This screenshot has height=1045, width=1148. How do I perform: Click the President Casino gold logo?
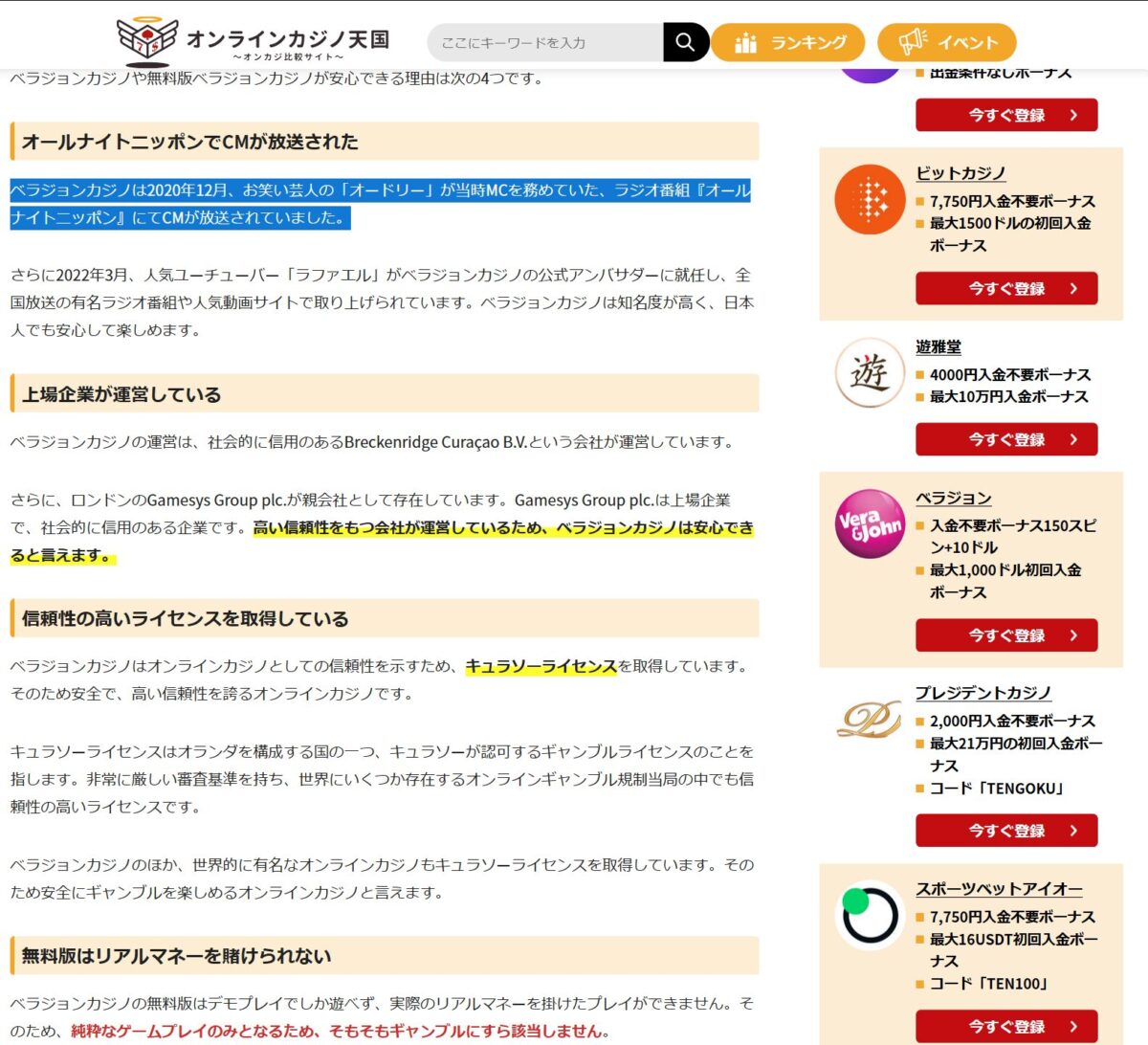869,720
